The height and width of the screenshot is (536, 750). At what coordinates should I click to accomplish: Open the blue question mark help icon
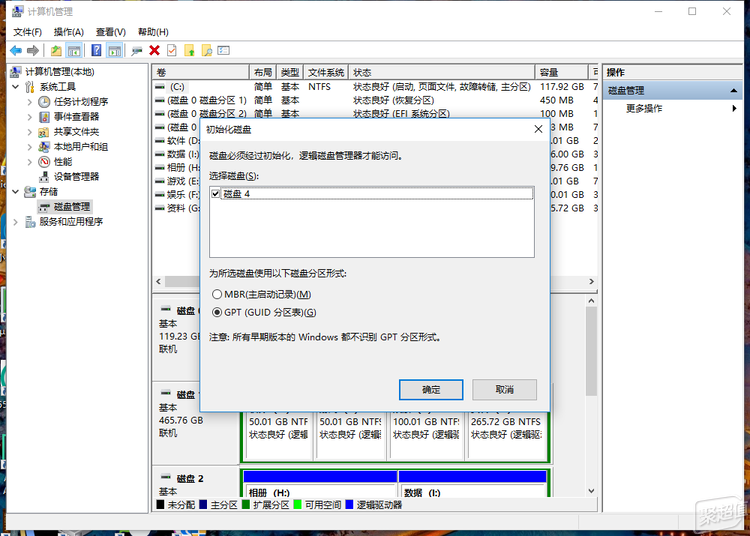tap(96, 50)
